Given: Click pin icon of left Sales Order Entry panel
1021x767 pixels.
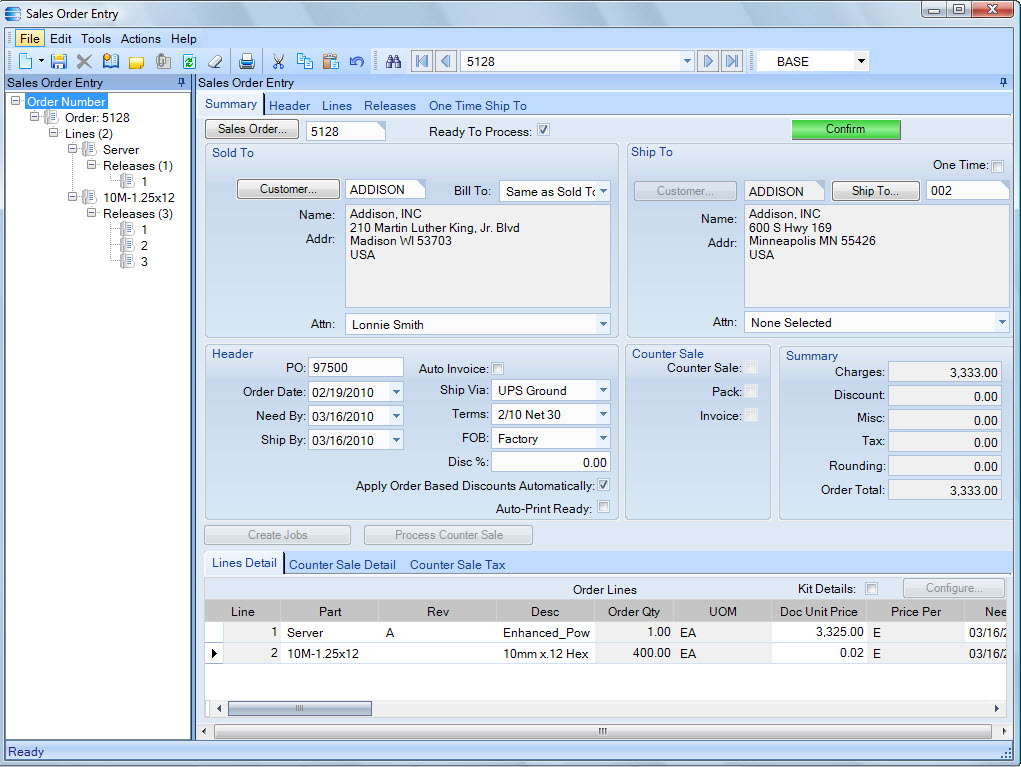Looking at the screenshot, I should (x=182, y=83).
